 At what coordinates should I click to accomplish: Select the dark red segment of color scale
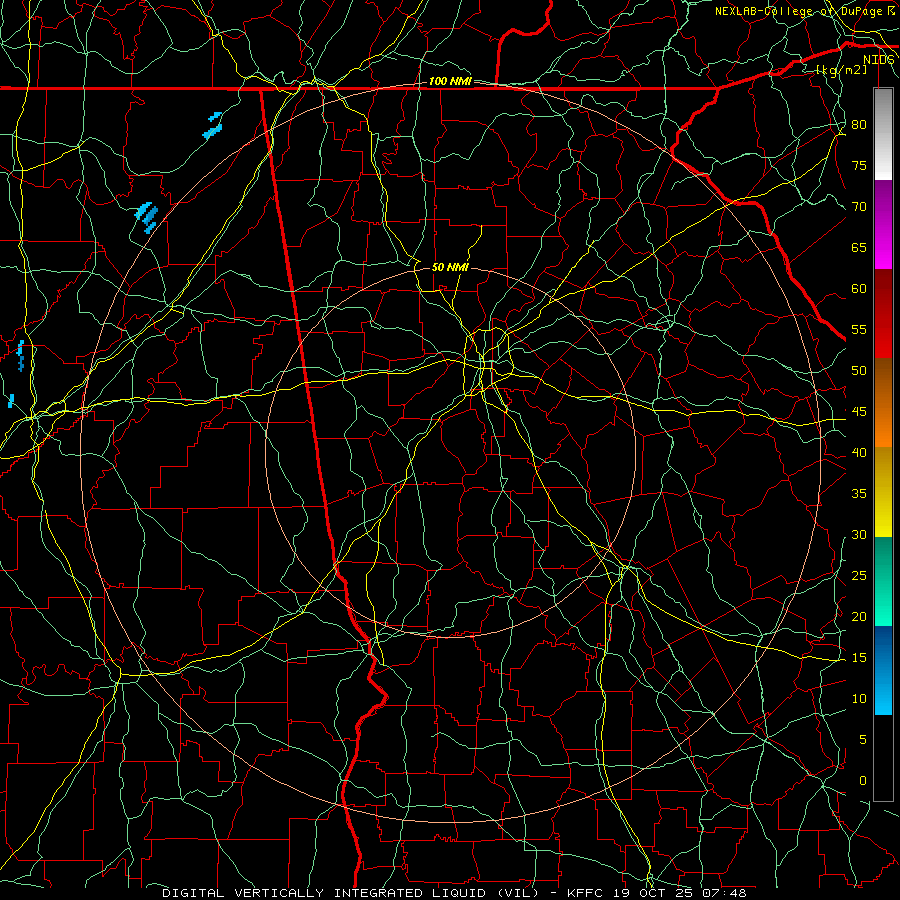click(x=883, y=313)
